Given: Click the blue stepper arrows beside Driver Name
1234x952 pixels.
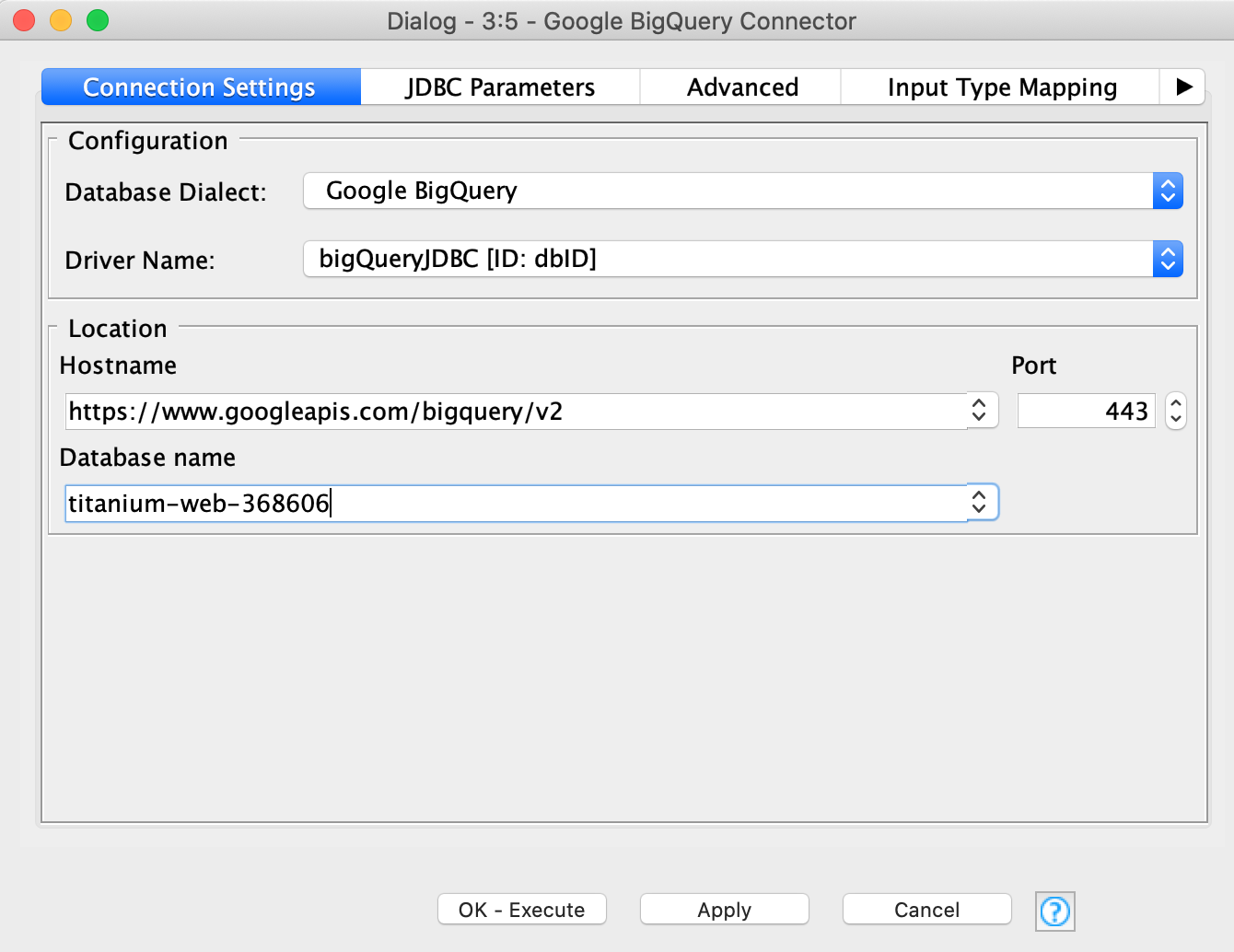Looking at the screenshot, I should 1167,259.
